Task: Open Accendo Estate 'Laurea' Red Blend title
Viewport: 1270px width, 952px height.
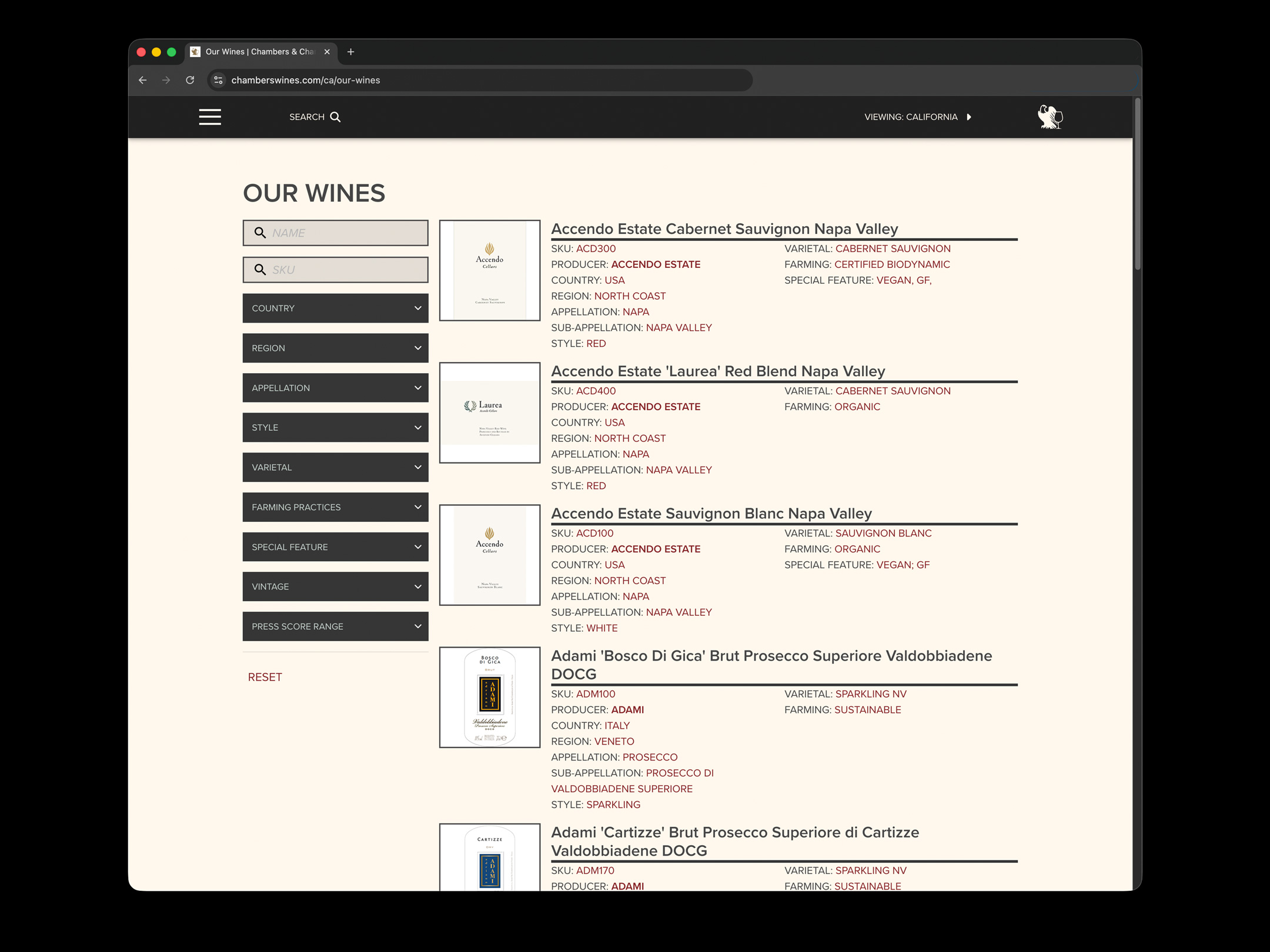Action: 718,371
